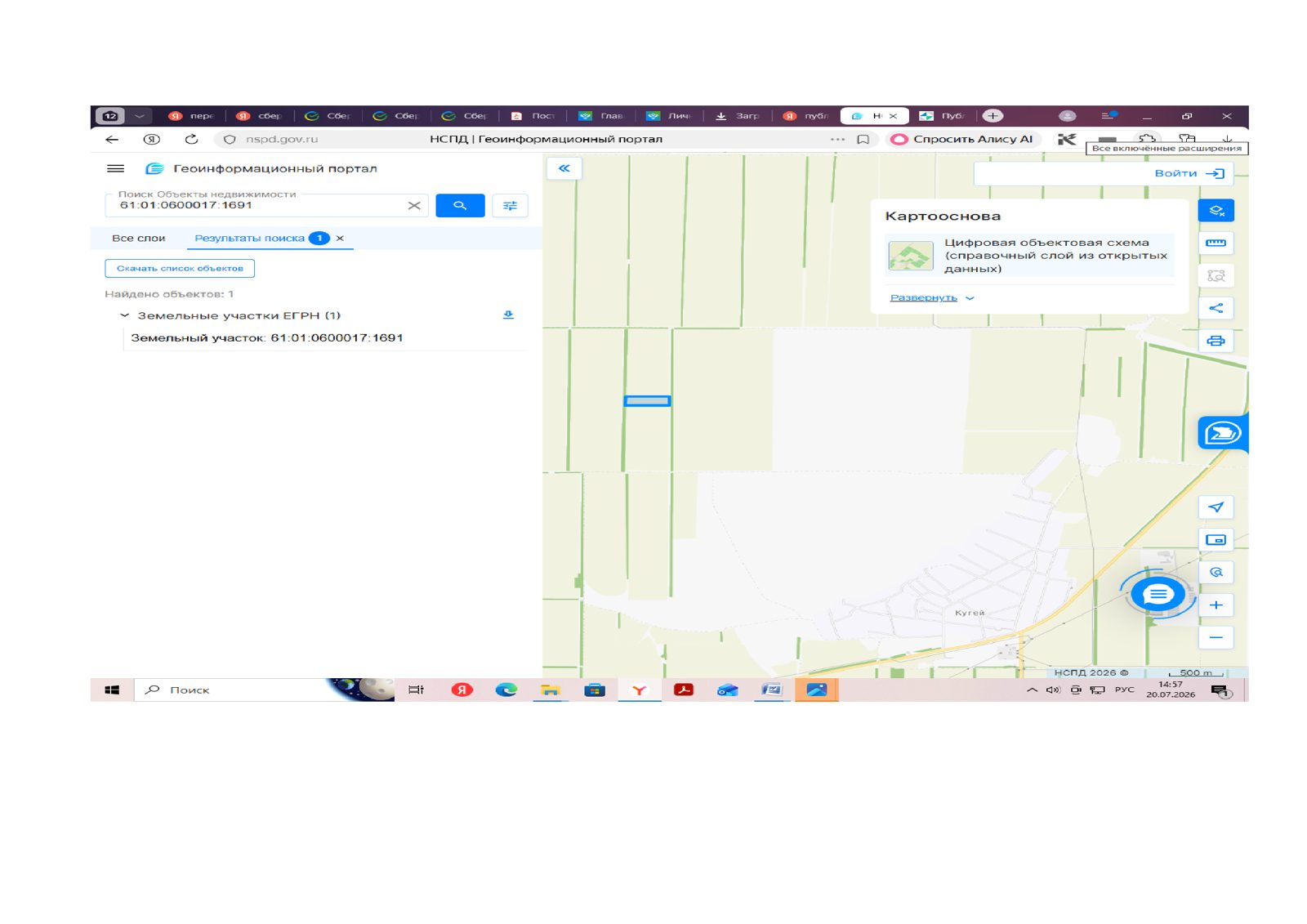Clear the cadastral number search field
Image resolution: width=1307 pixels, height=924 pixels.
(414, 206)
